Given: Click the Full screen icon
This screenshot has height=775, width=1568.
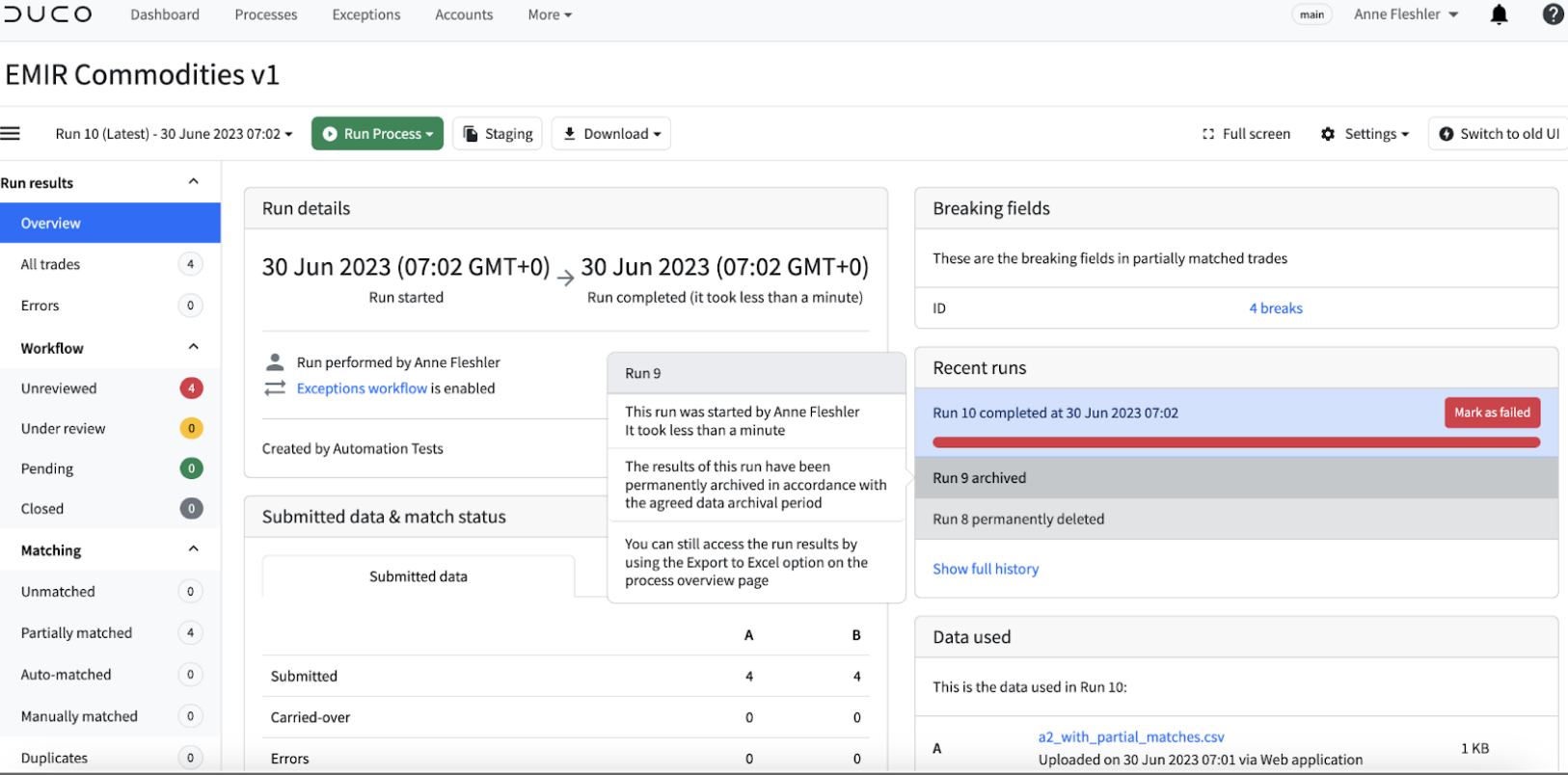Looking at the screenshot, I should click(x=1208, y=134).
